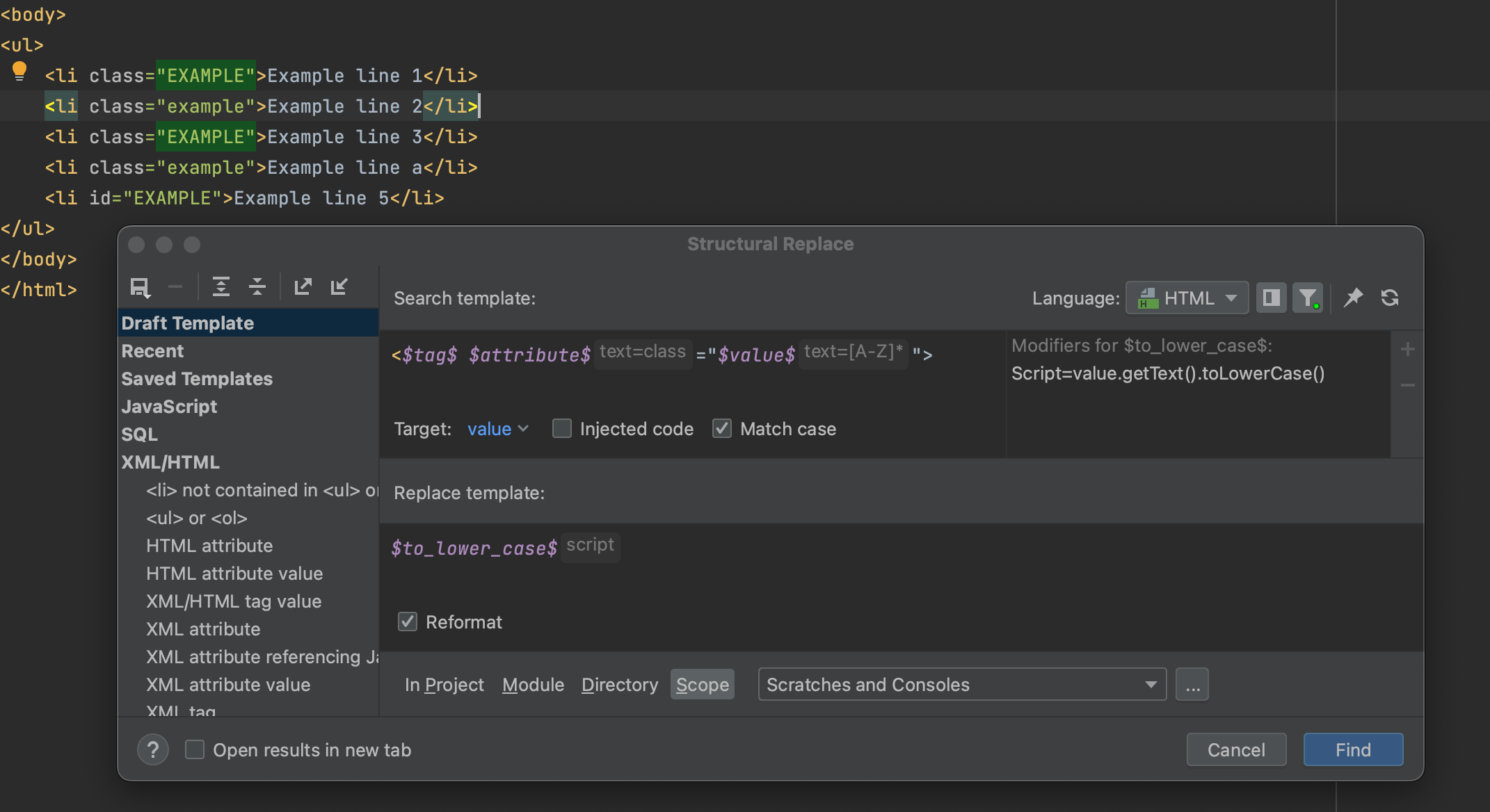Expand all templates in tree

[221, 286]
